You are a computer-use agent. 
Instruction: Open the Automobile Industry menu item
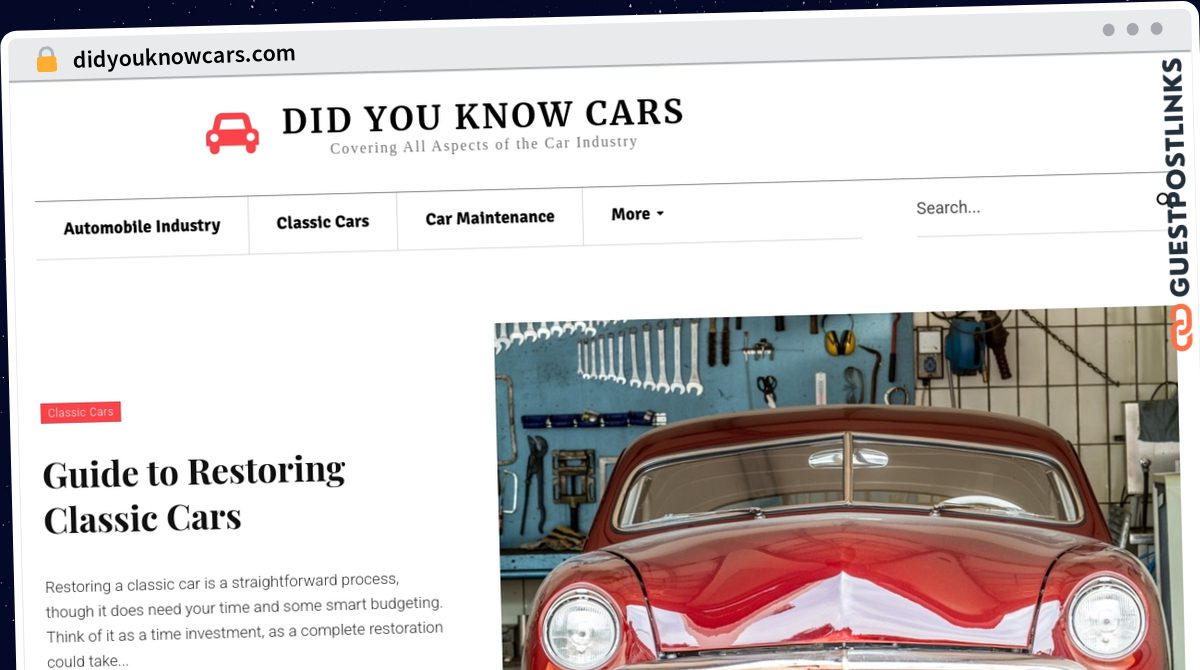142,227
